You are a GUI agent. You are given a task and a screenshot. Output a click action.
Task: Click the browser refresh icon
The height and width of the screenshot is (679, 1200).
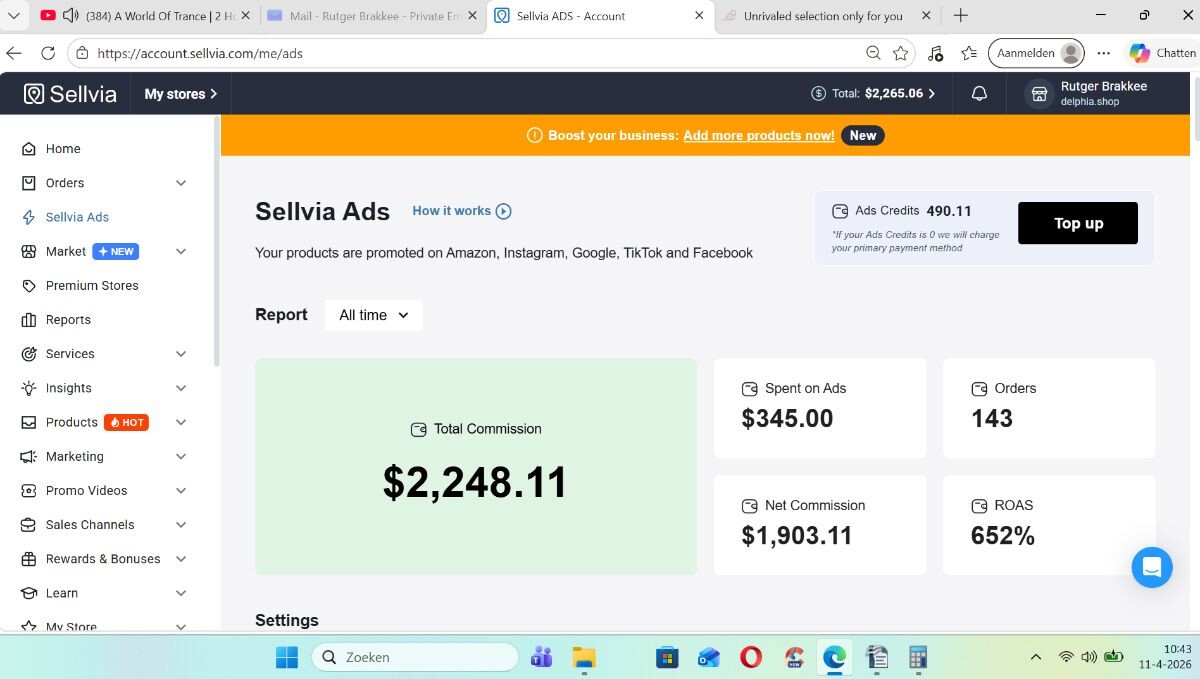coord(48,53)
